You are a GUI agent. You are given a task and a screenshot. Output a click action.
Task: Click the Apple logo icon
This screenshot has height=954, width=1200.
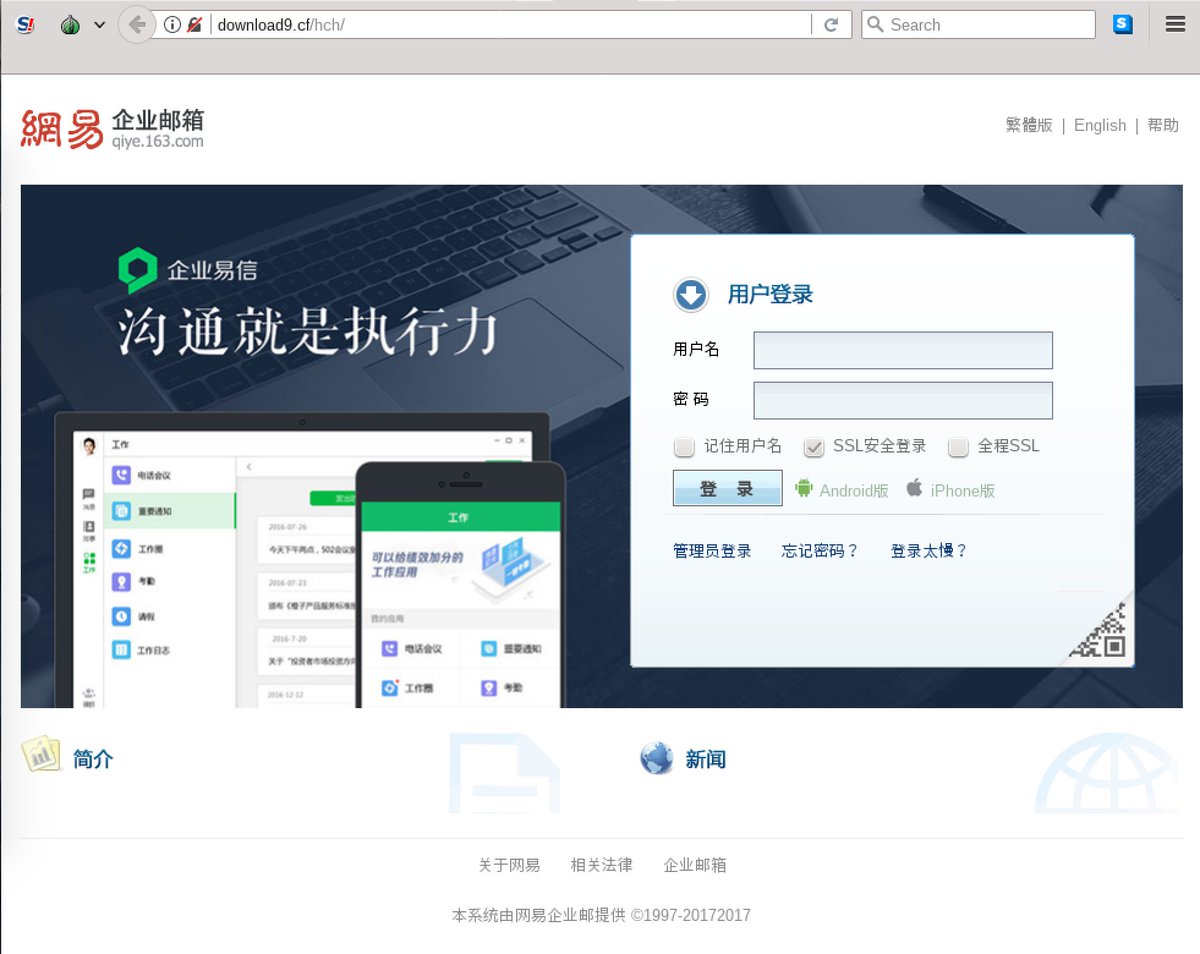(x=914, y=487)
